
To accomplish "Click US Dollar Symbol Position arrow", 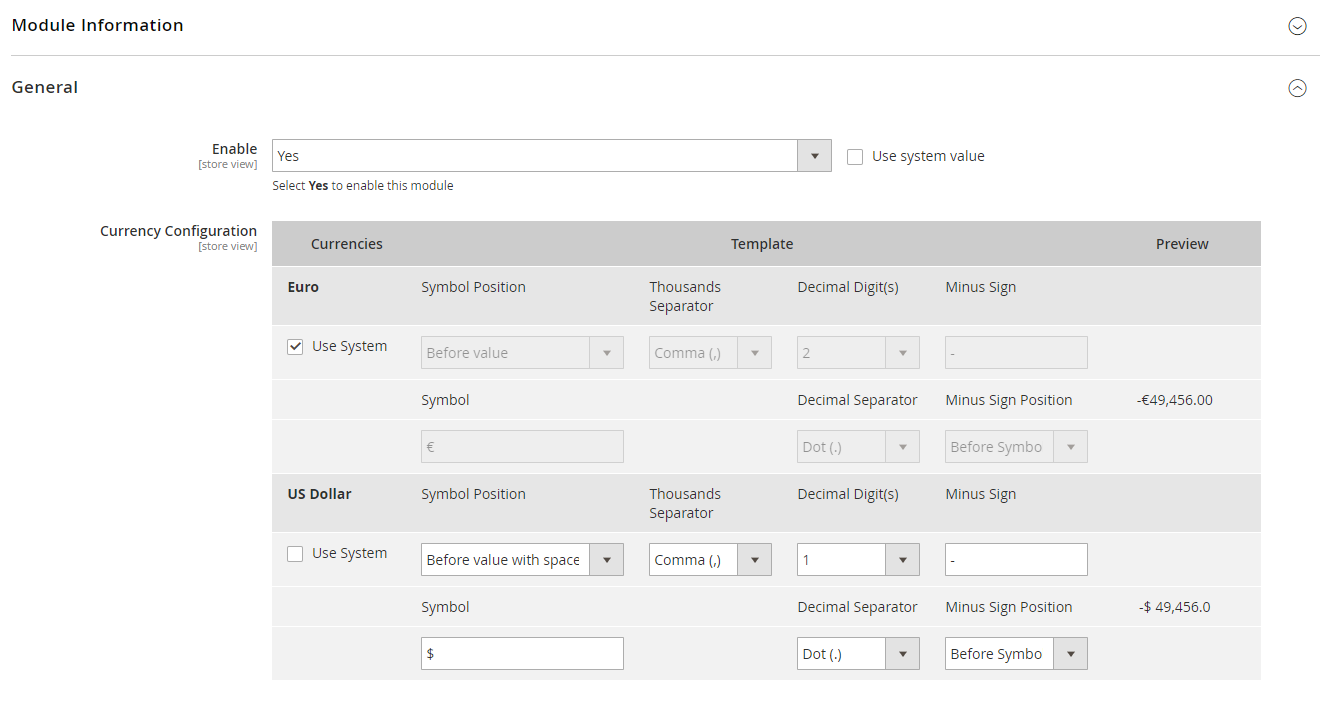I will tap(606, 560).
